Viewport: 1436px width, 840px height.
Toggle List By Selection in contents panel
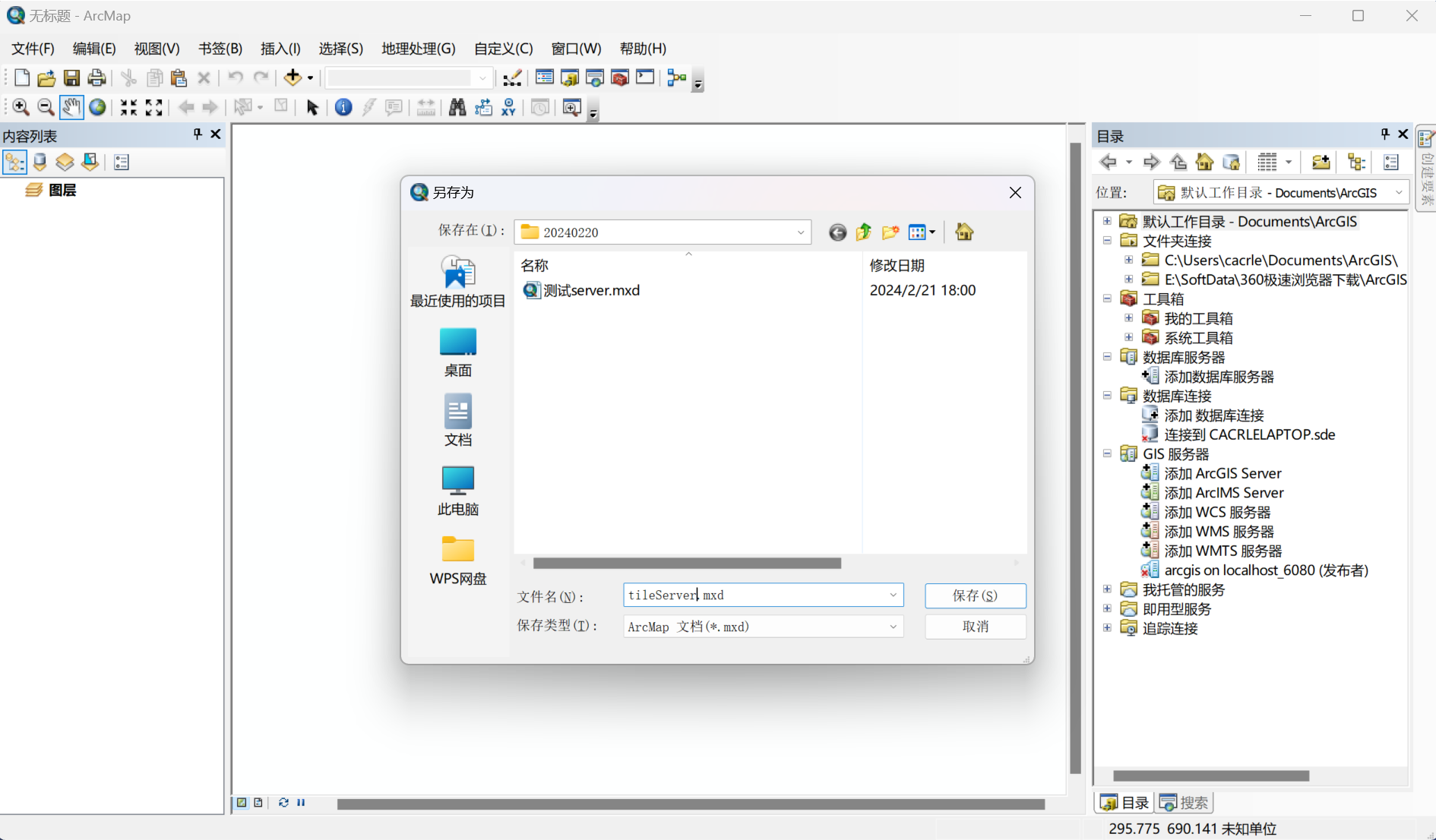(90, 162)
